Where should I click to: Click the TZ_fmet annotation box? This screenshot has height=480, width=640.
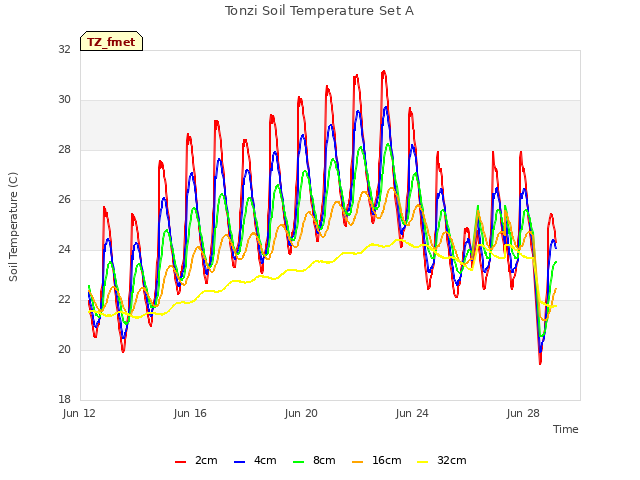point(111,41)
